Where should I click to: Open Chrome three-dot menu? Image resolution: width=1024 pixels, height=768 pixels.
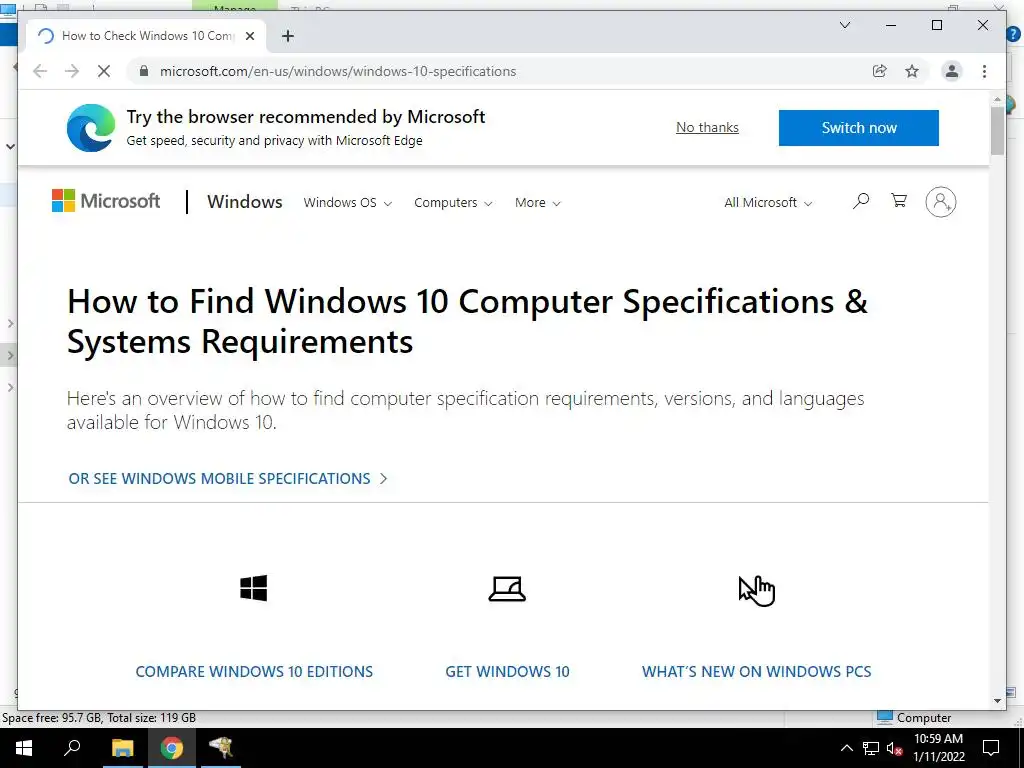[x=984, y=71]
